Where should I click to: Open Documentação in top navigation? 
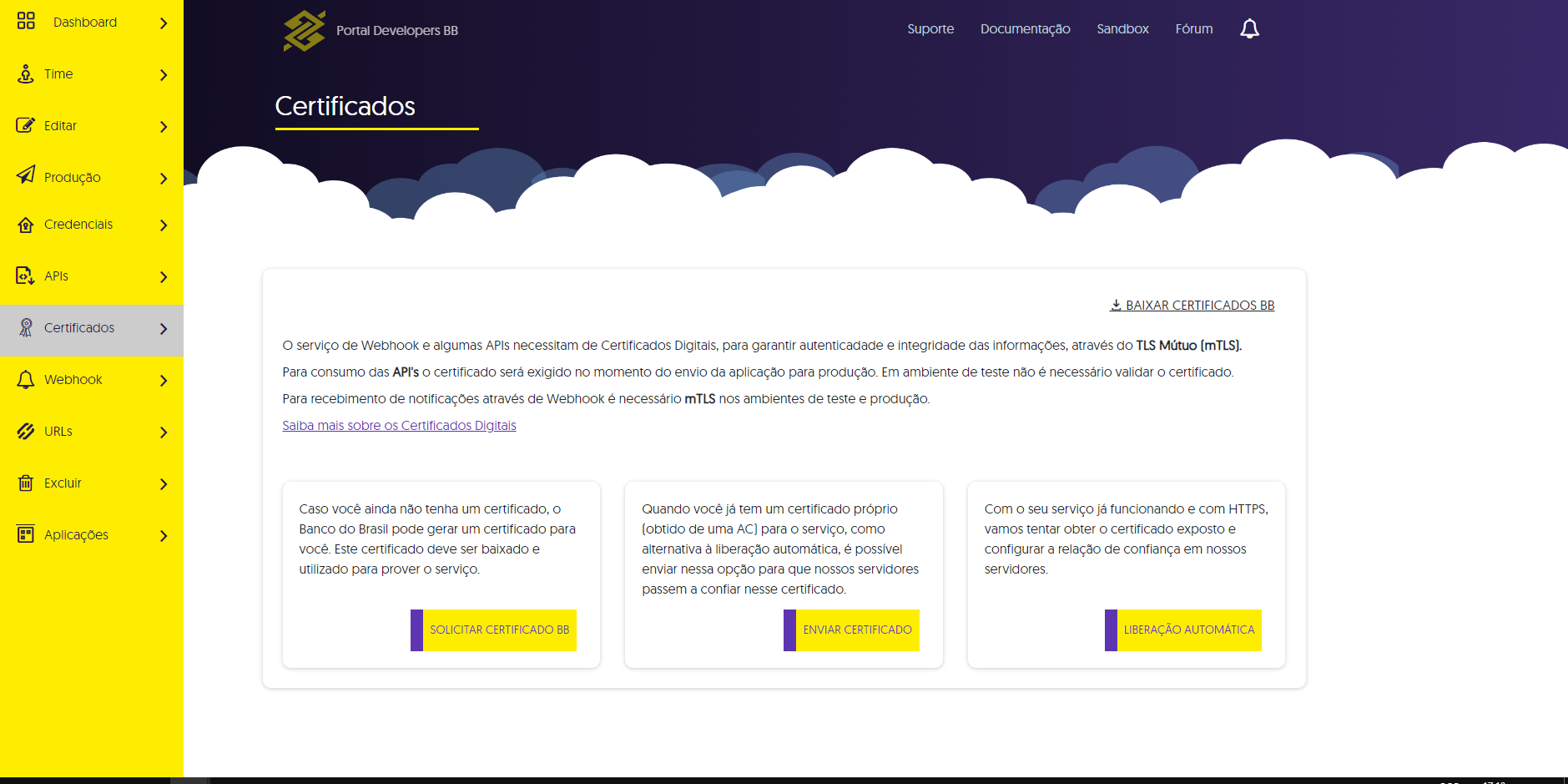tap(1025, 29)
